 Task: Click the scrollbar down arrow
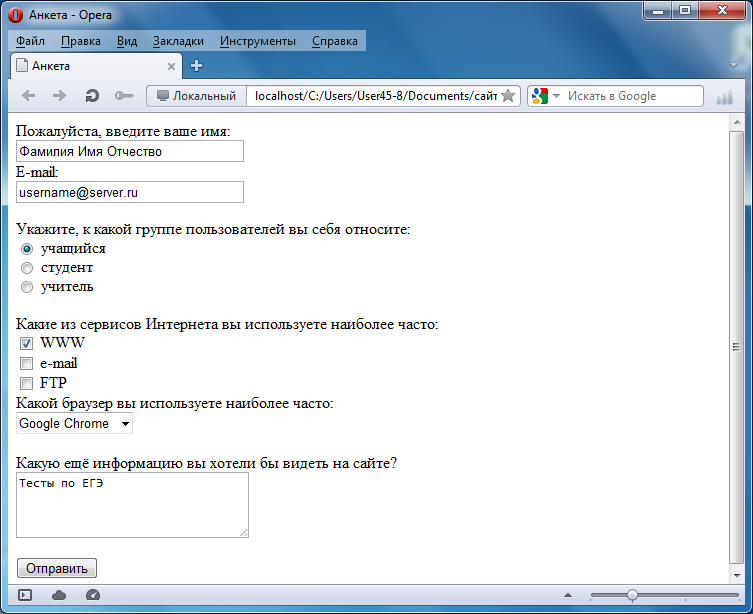point(737,575)
